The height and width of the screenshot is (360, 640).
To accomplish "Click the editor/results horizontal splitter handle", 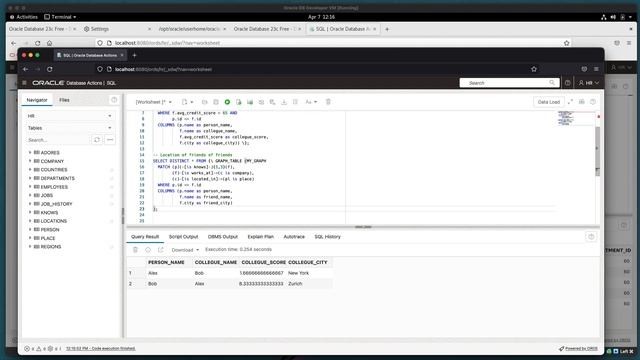I will click(363, 227).
